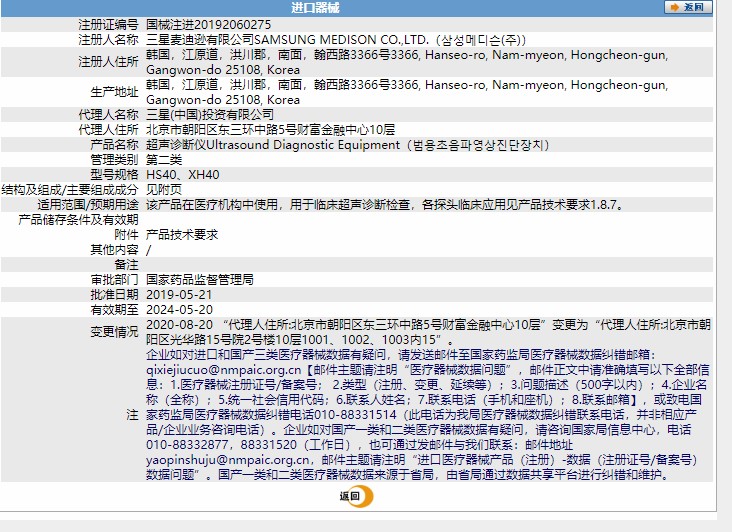Click the 备注 label
The height and width of the screenshot is (532, 732).
(x=127, y=265)
